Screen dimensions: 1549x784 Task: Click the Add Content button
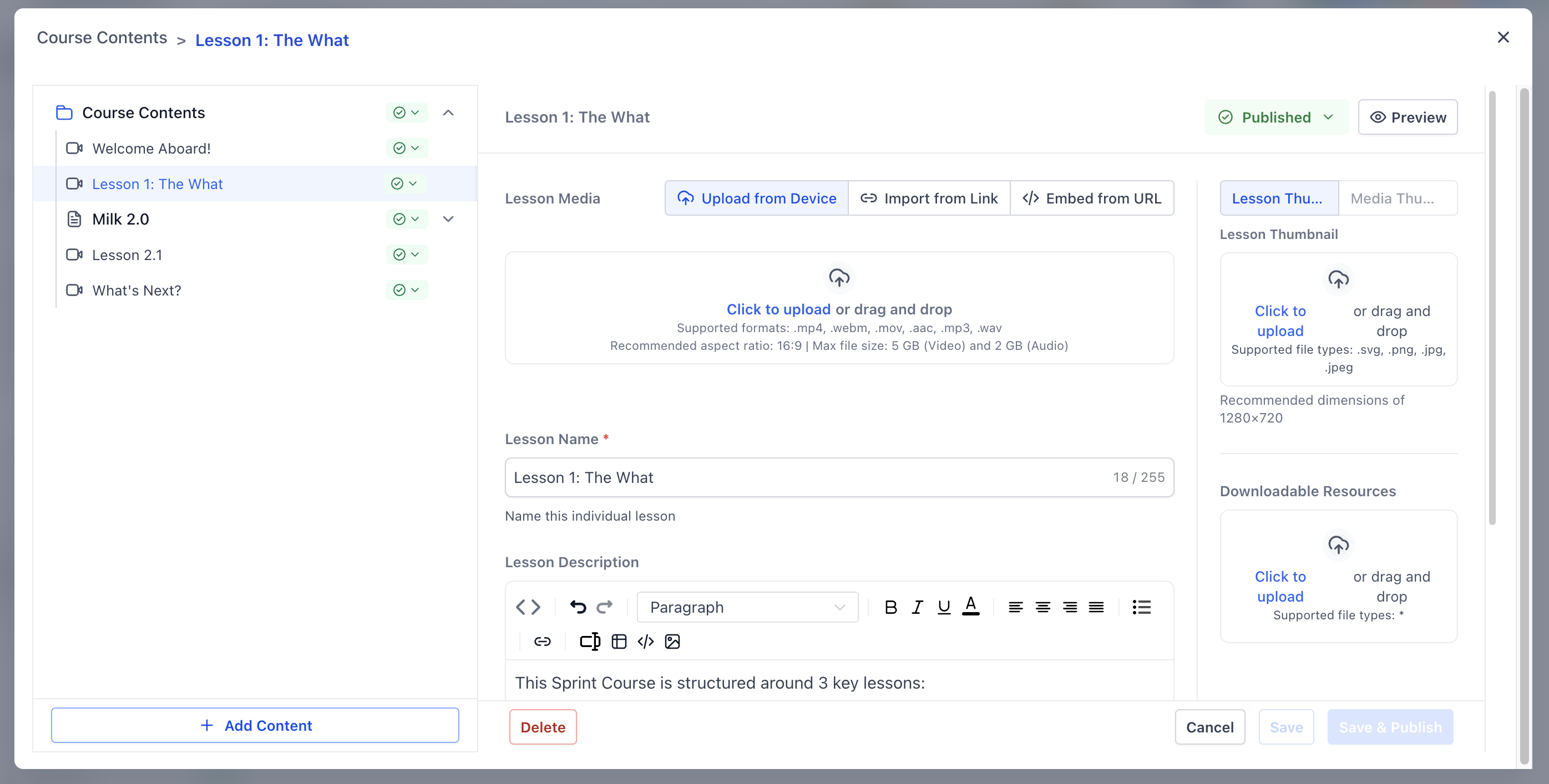point(255,726)
